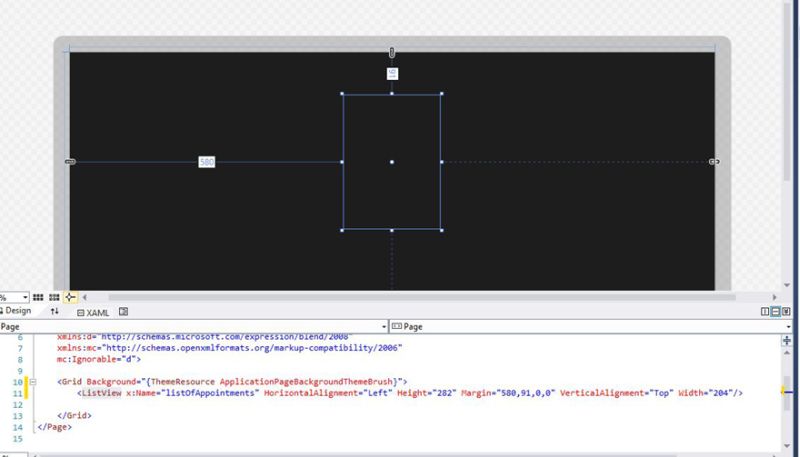This screenshot has width=800, height=457.
Task: Click the Width value 204 in code
Action: [719, 393]
